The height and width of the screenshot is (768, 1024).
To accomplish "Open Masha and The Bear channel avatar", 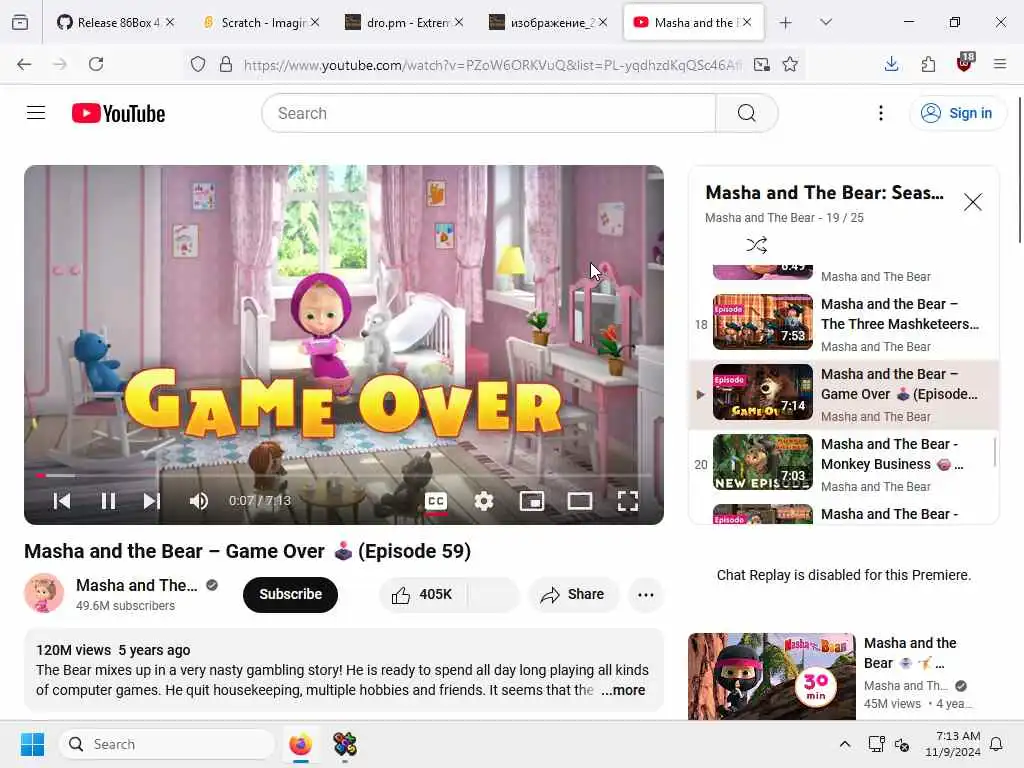I will pos(44,593).
